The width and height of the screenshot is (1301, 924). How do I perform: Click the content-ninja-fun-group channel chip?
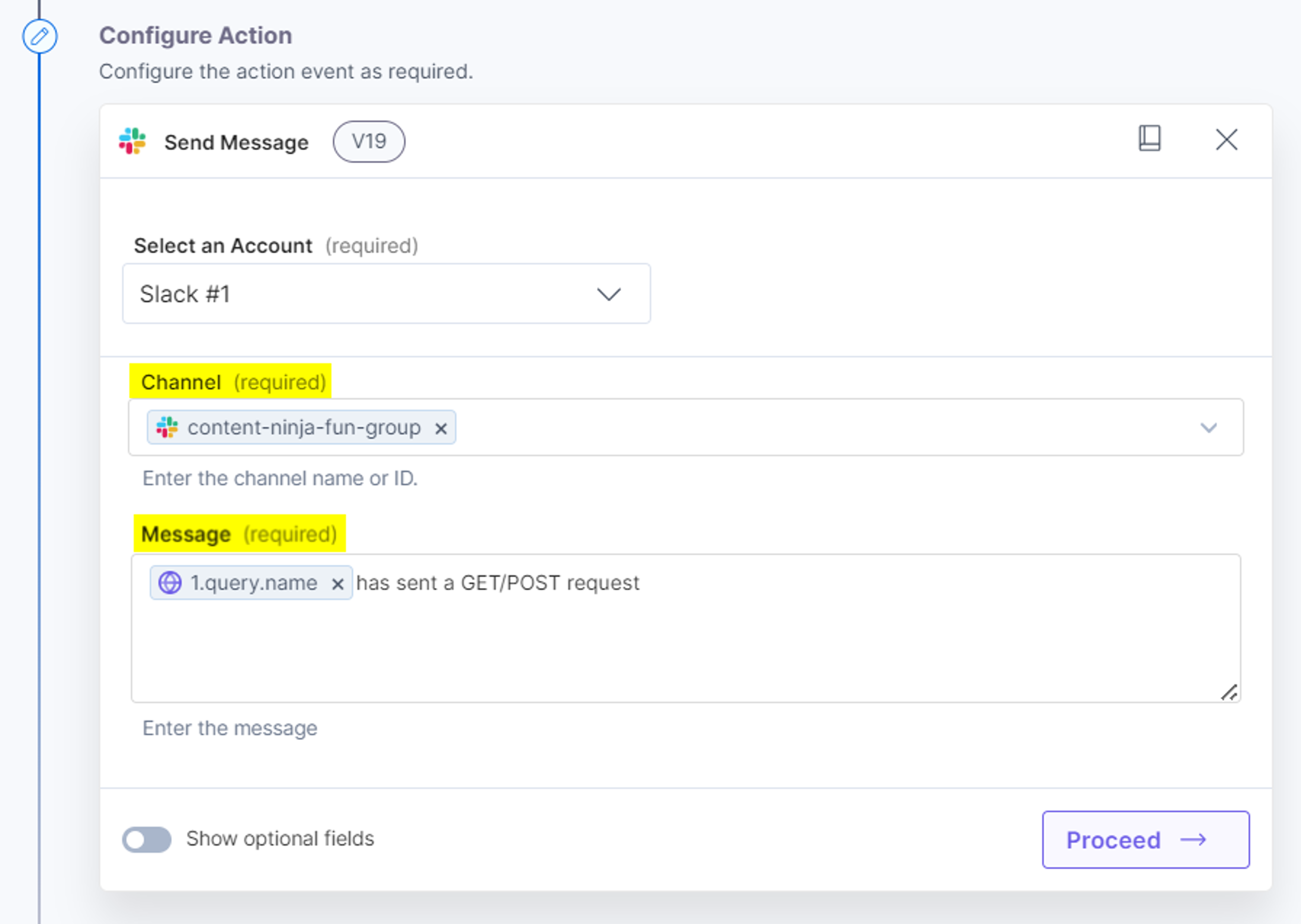[x=302, y=427]
